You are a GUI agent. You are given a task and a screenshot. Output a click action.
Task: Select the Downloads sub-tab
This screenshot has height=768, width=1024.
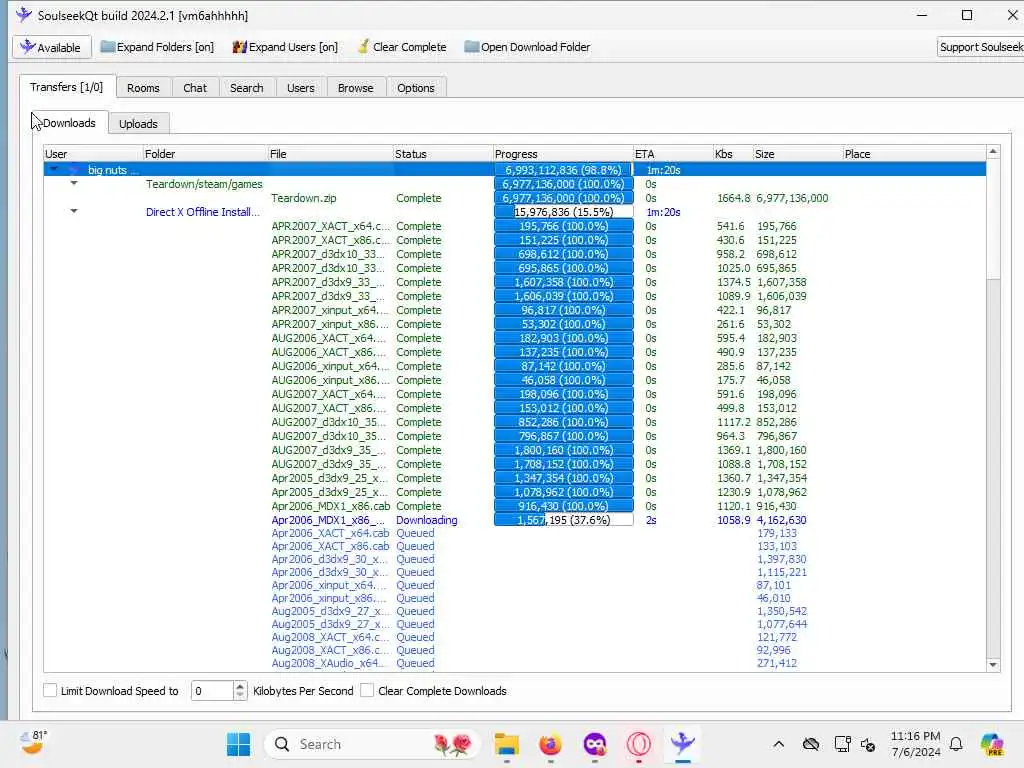point(69,123)
